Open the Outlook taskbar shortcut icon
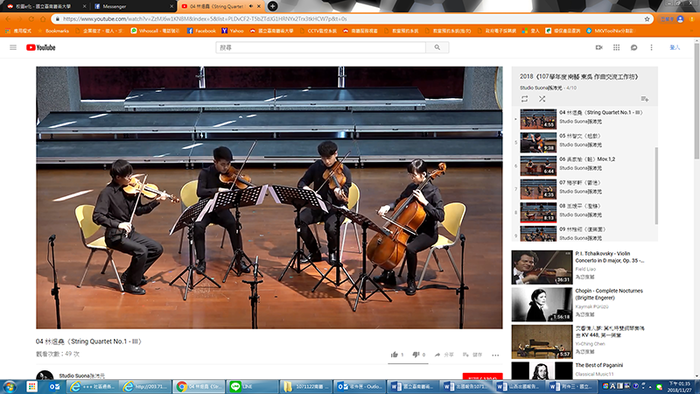The image size is (700, 394). (x=54, y=386)
